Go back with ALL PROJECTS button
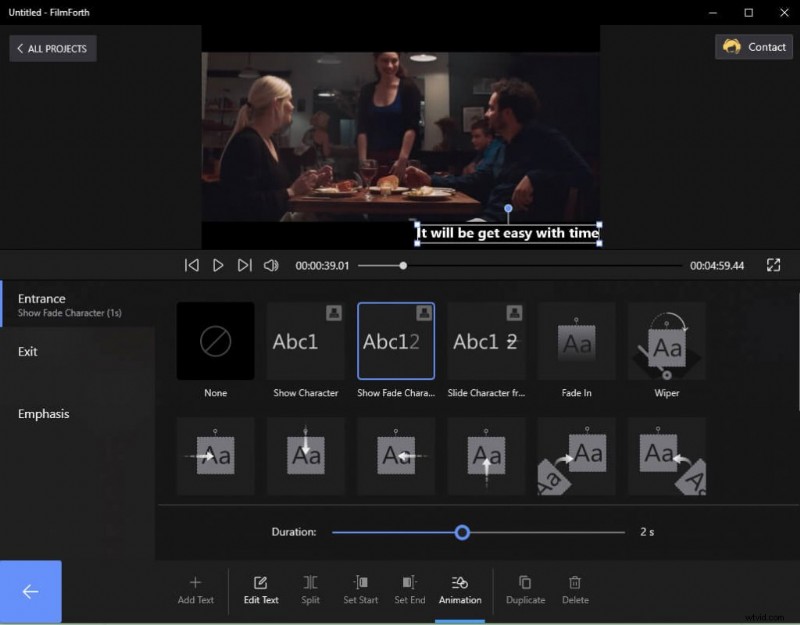Viewport: 800px width, 625px height. coord(52,48)
